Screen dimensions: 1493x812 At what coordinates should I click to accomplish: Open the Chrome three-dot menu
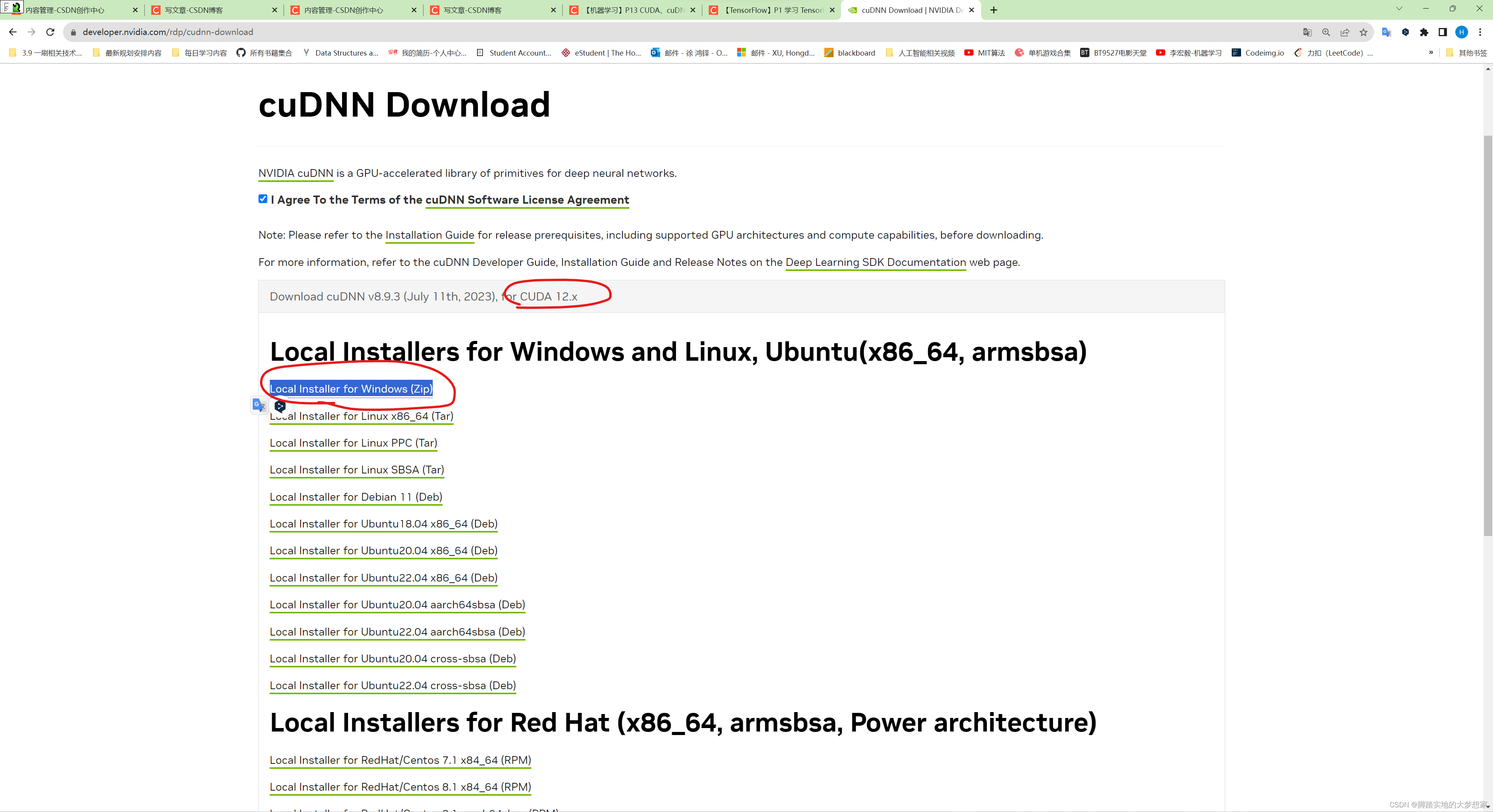click(1480, 32)
